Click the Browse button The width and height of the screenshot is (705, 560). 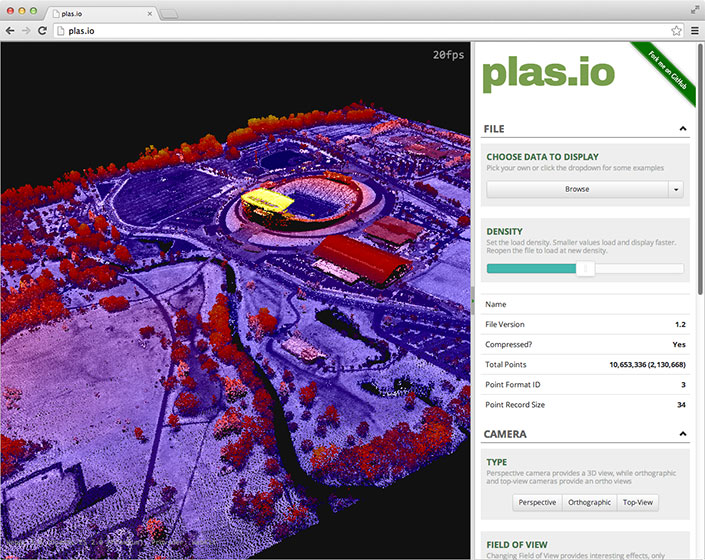pyautogui.click(x=577, y=189)
